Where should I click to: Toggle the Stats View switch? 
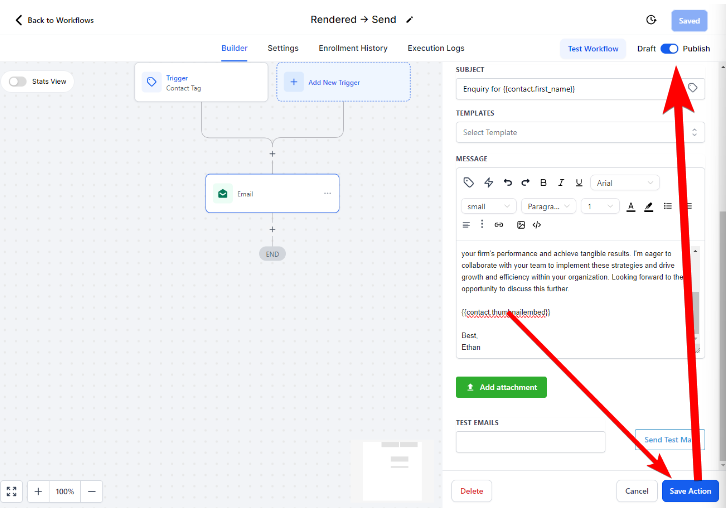click(x=18, y=82)
